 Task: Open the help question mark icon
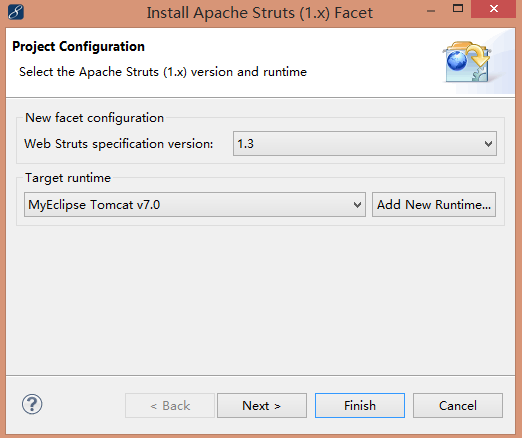coord(32,404)
